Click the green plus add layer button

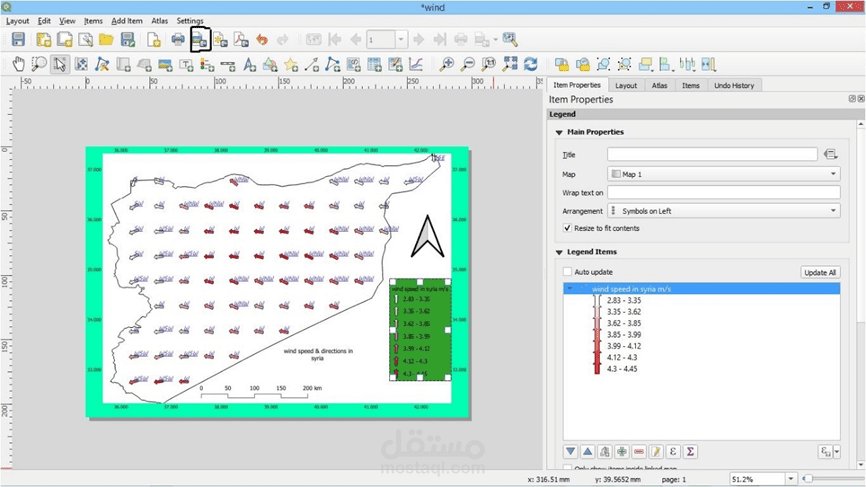[622, 452]
